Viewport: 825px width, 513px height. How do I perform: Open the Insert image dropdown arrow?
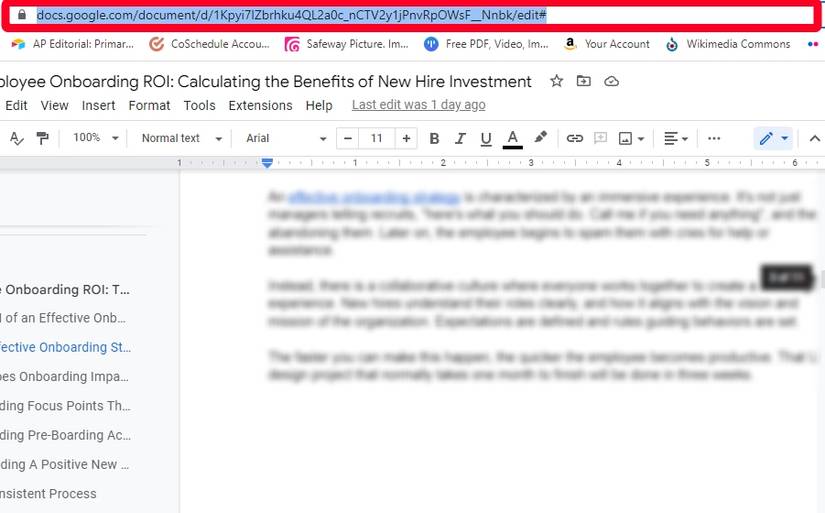click(641, 139)
